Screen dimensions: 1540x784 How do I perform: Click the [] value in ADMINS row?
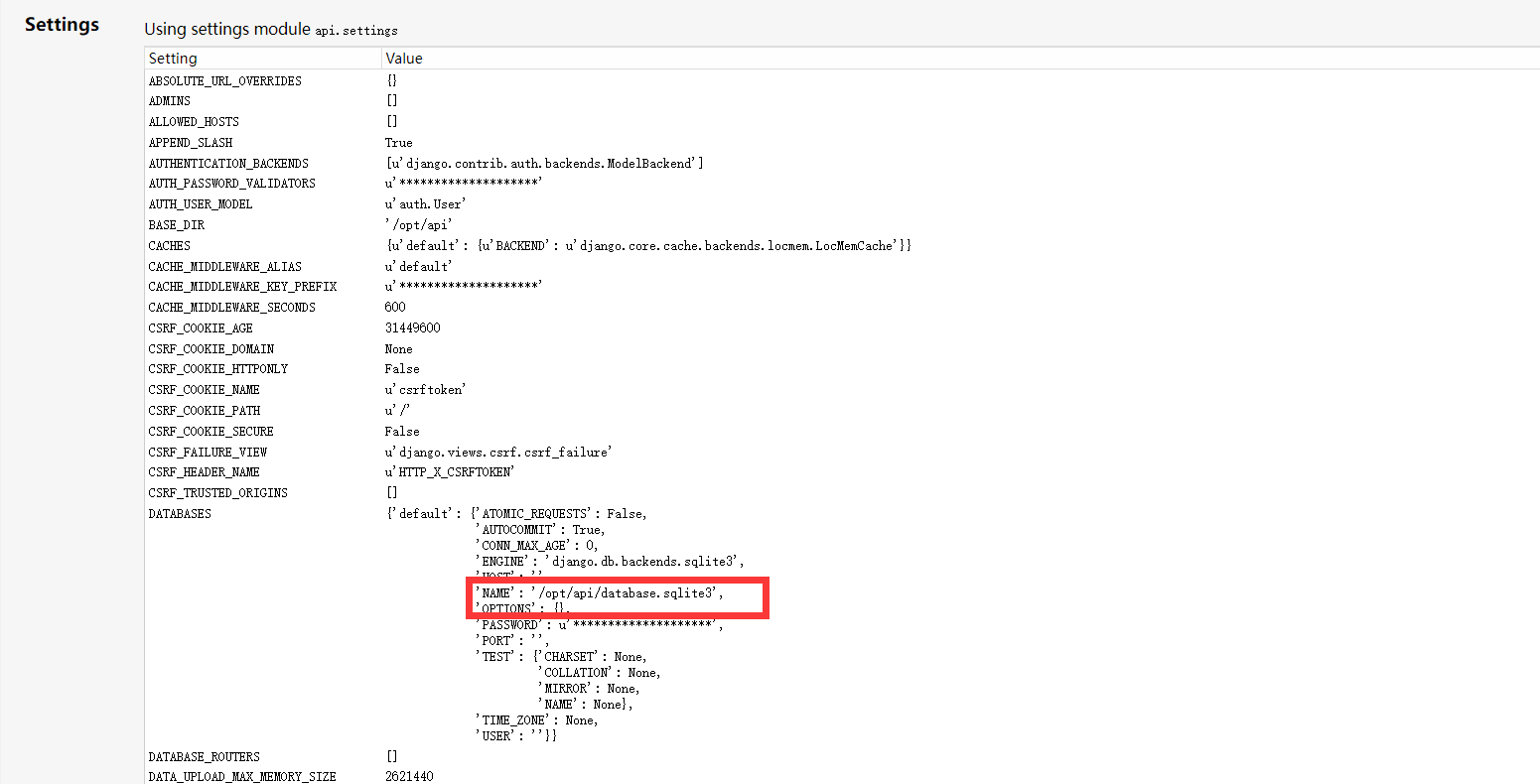pos(392,101)
